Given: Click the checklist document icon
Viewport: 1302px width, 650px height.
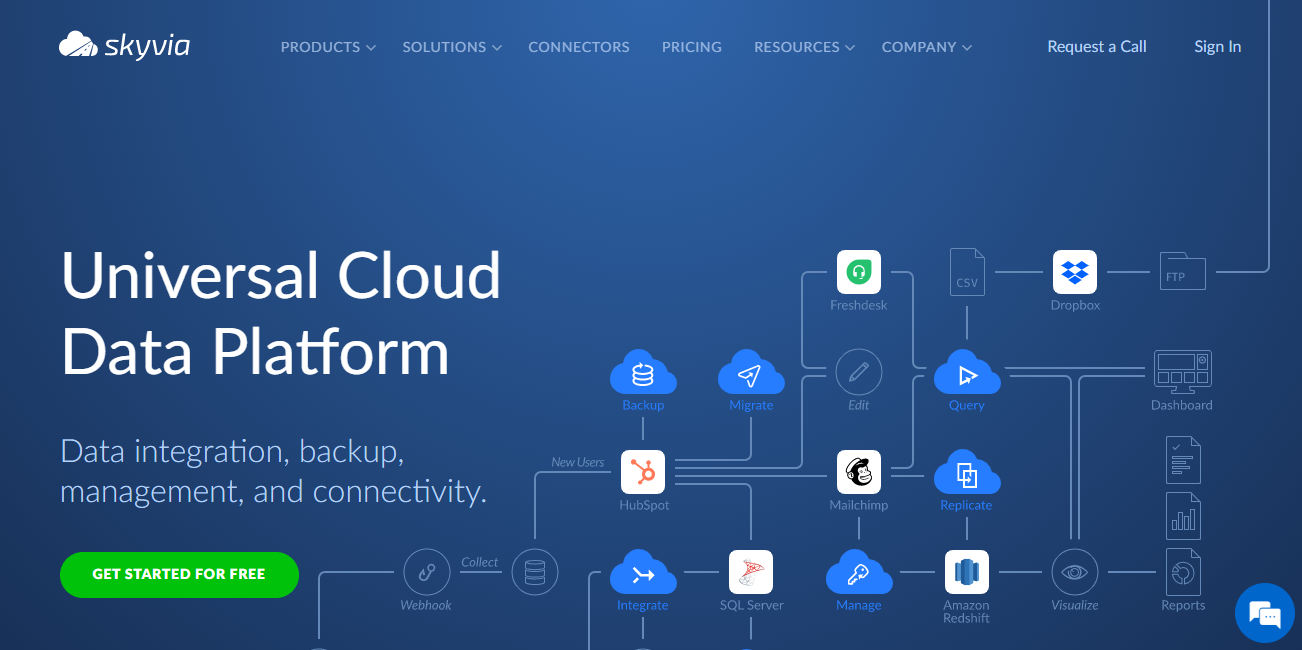Looking at the screenshot, I should (x=1183, y=460).
